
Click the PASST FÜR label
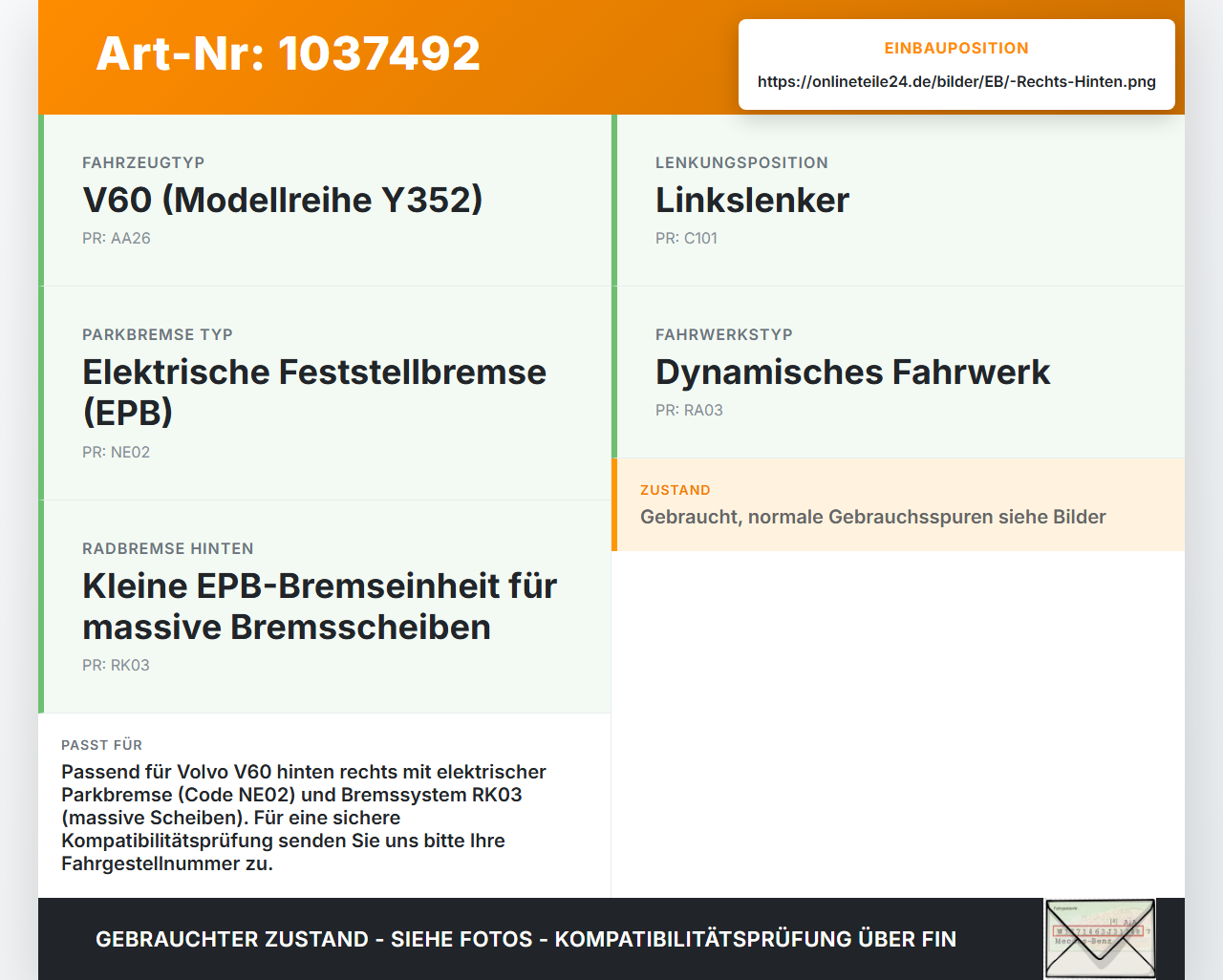[x=102, y=745]
